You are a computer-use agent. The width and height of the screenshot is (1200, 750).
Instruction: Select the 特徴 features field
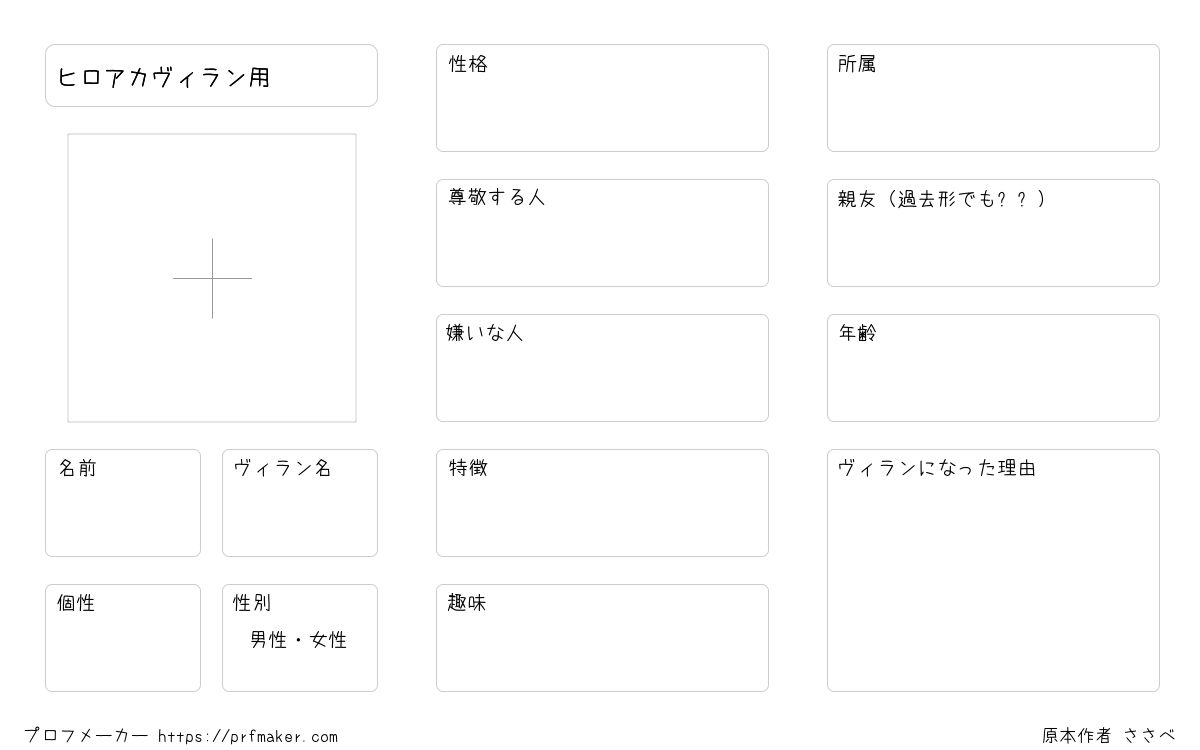click(602, 503)
